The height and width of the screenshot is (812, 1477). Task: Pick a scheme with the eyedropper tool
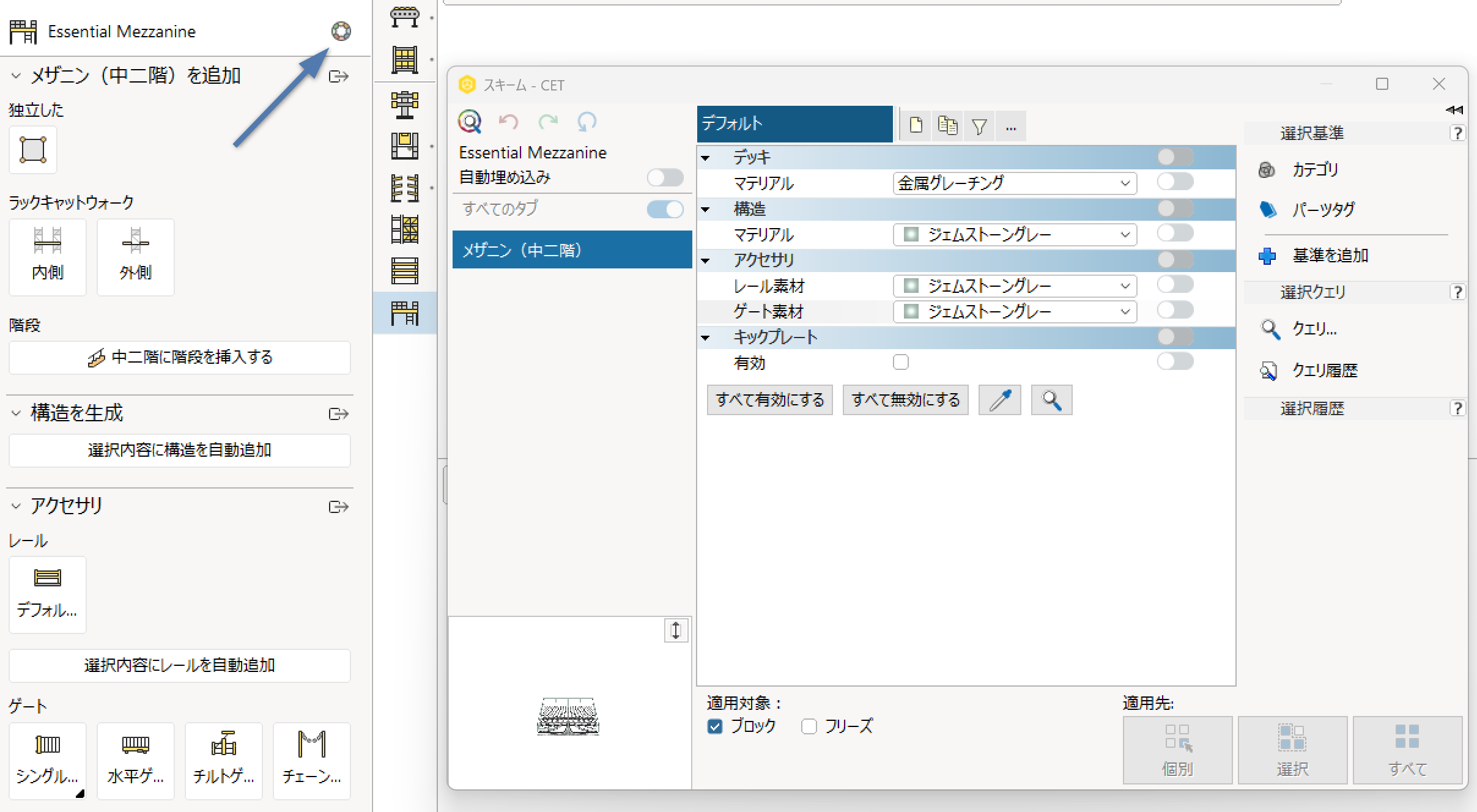click(1000, 400)
